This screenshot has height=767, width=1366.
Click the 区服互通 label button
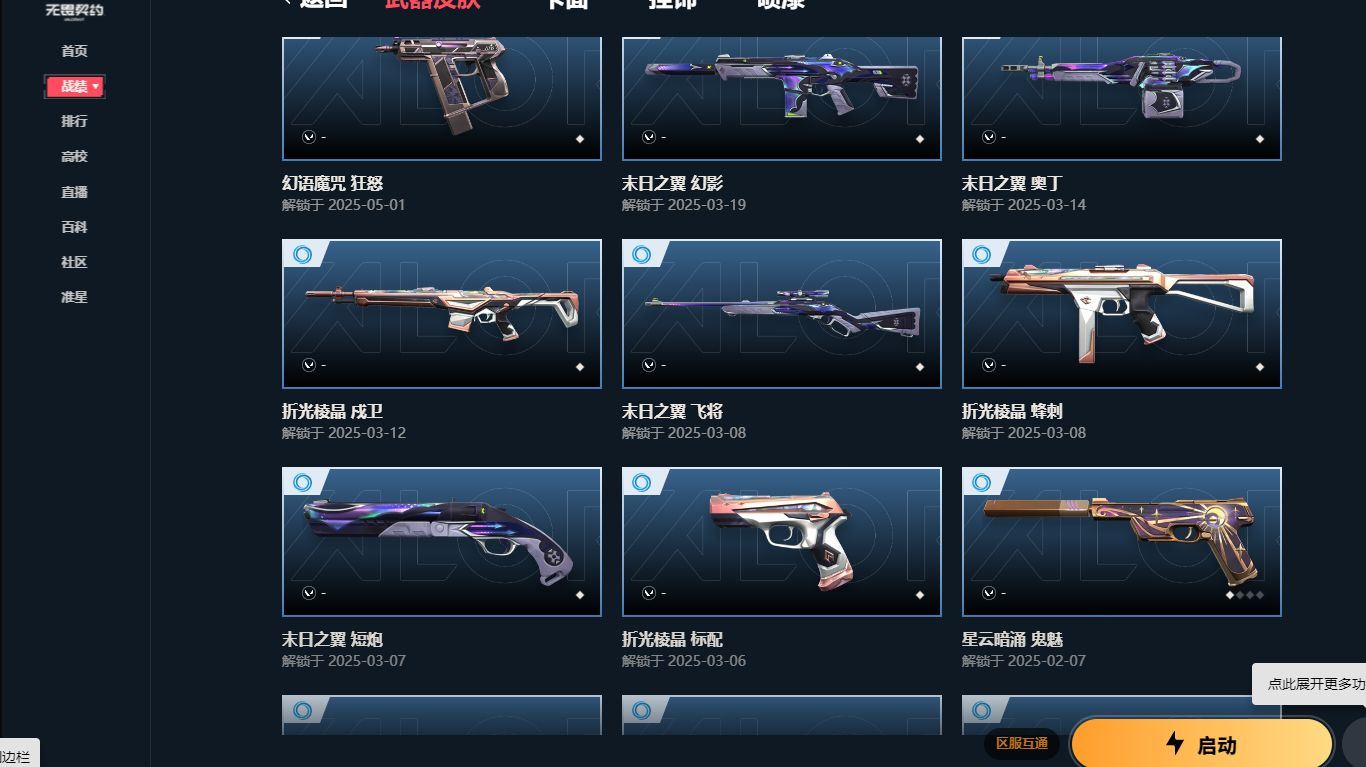(x=1022, y=743)
